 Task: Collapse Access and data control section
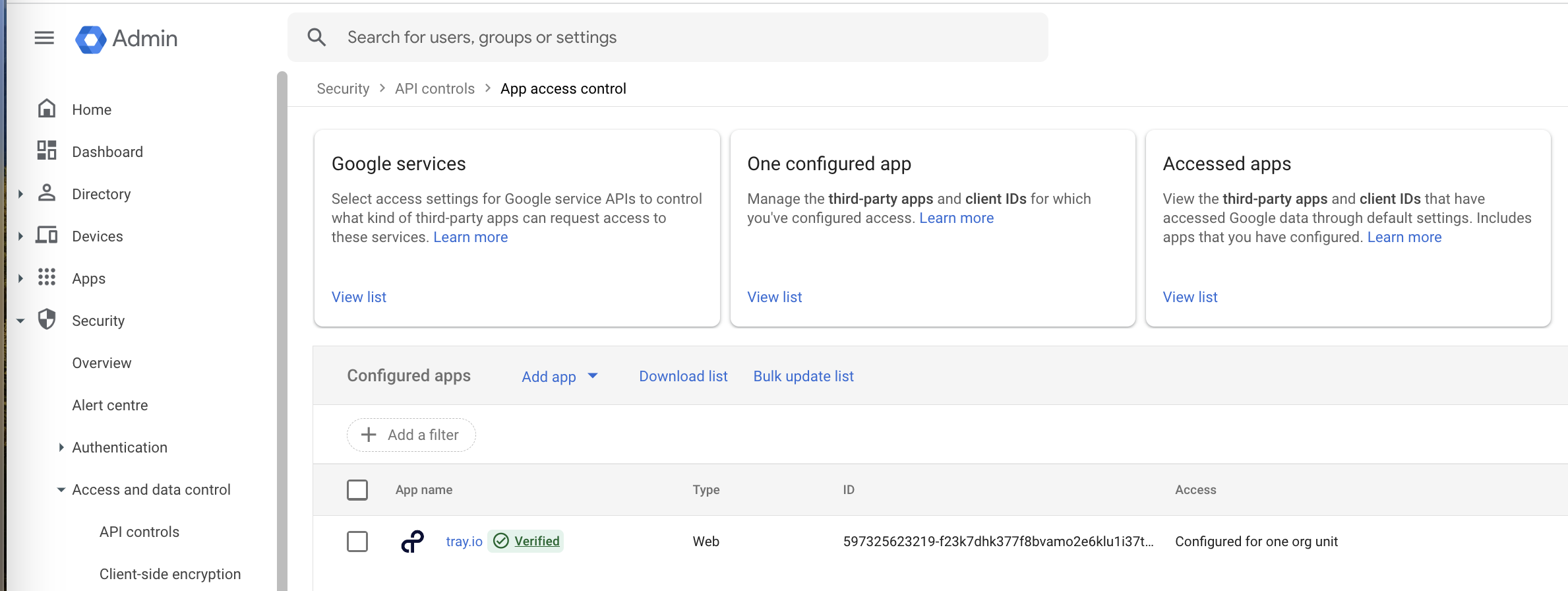pyautogui.click(x=61, y=489)
